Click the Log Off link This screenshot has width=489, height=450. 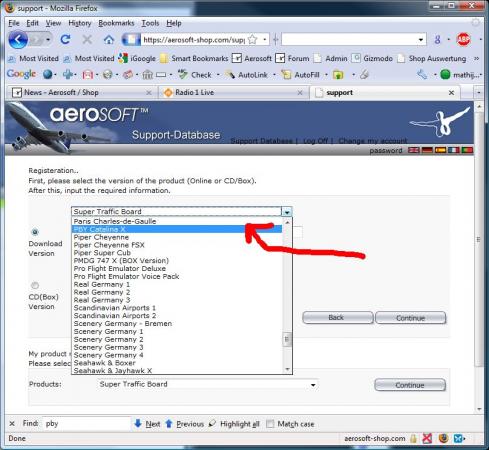[x=315, y=141]
